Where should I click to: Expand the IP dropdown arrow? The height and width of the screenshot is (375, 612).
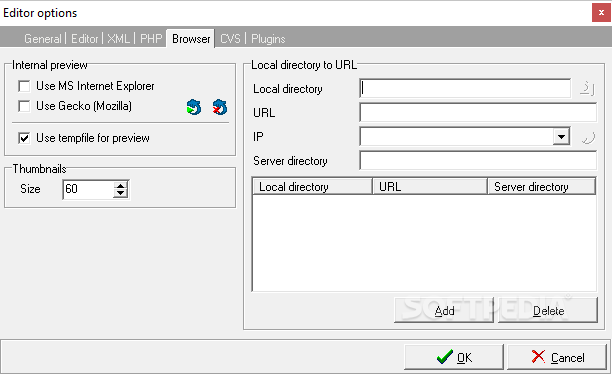coord(561,137)
